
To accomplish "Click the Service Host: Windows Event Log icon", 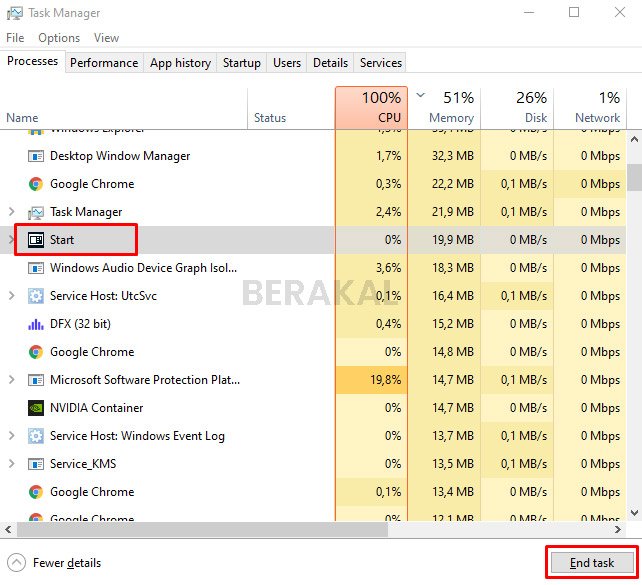I will click(36, 436).
